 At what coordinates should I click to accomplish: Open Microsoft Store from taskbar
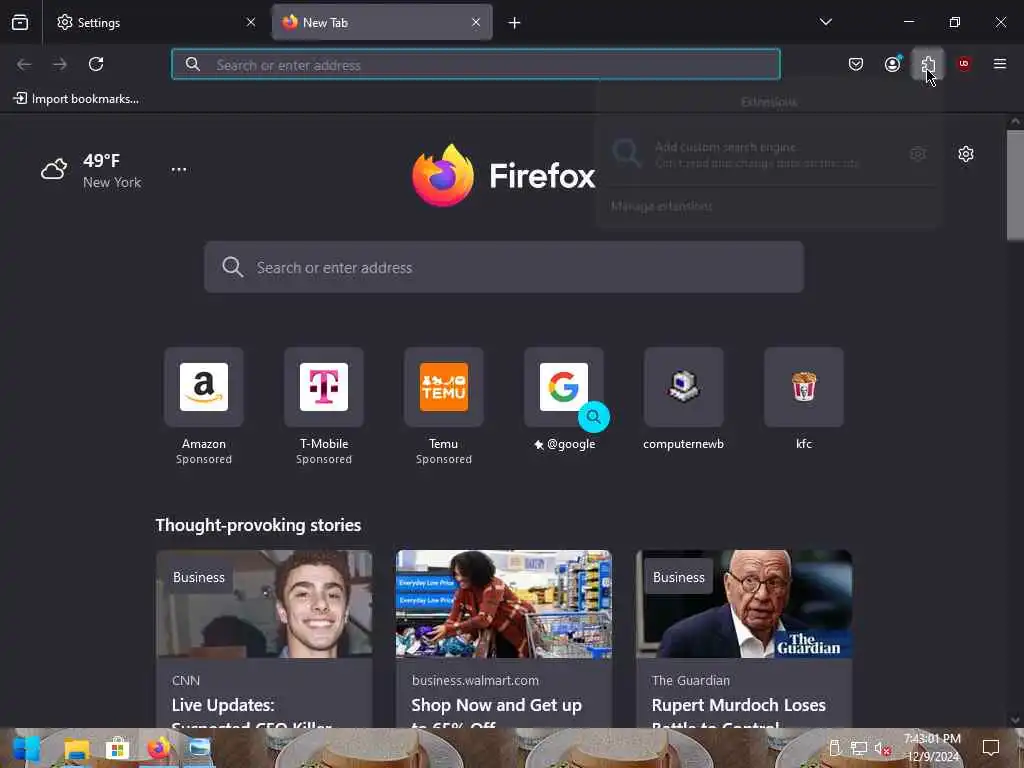[x=118, y=748]
